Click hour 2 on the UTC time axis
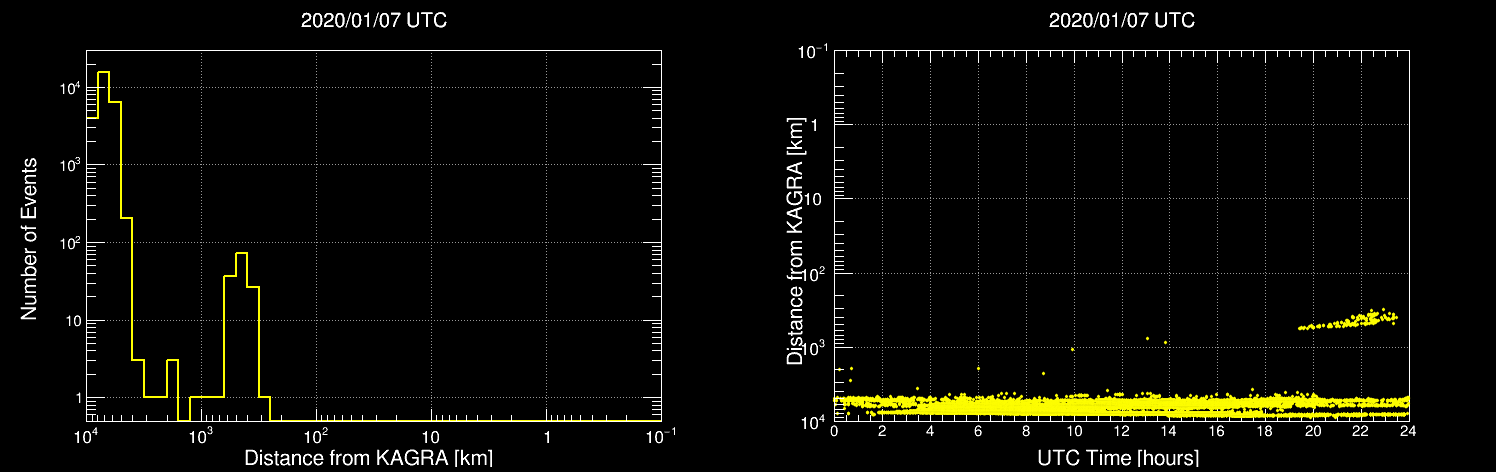This screenshot has width=1496, height=472. (x=882, y=431)
